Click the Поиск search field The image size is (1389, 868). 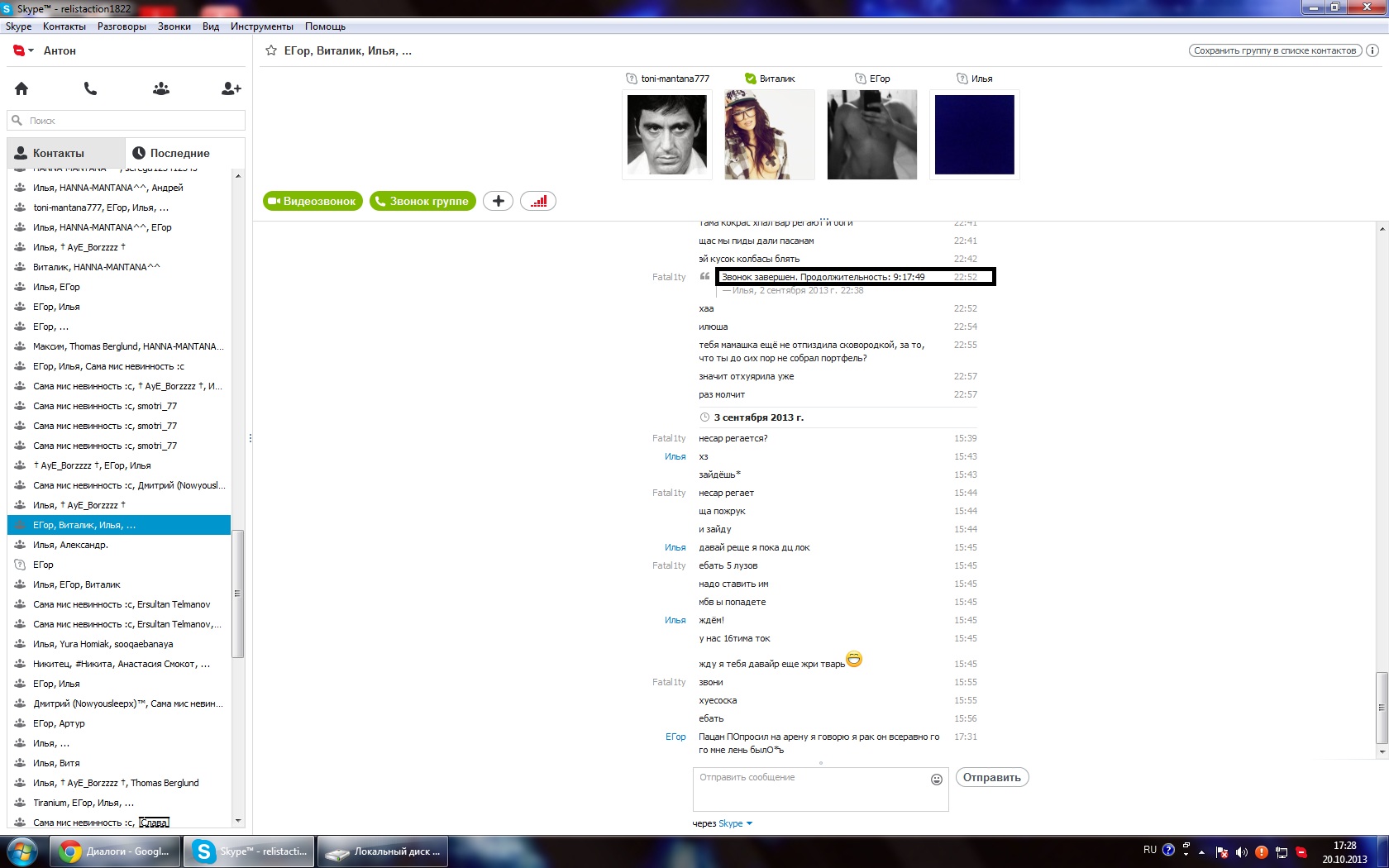pos(126,121)
